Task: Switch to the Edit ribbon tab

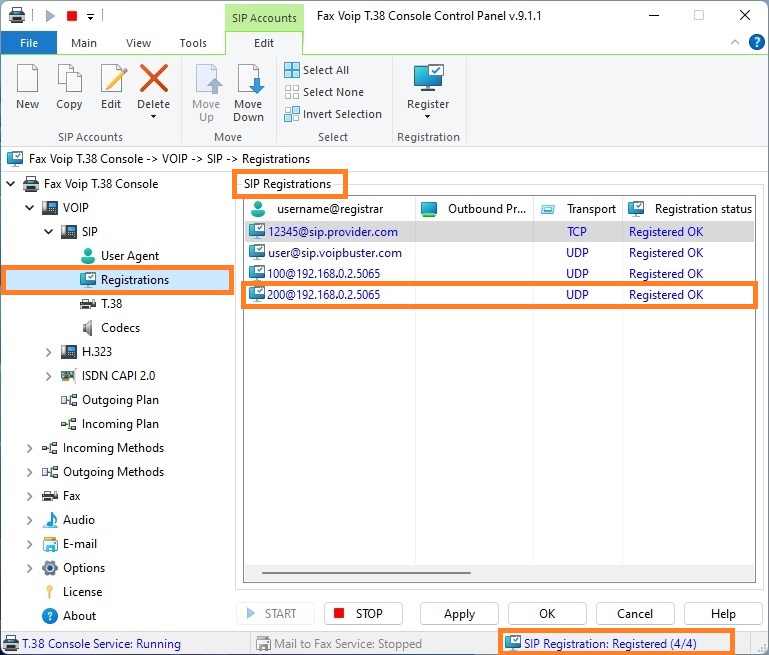Action: click(264, 43)
